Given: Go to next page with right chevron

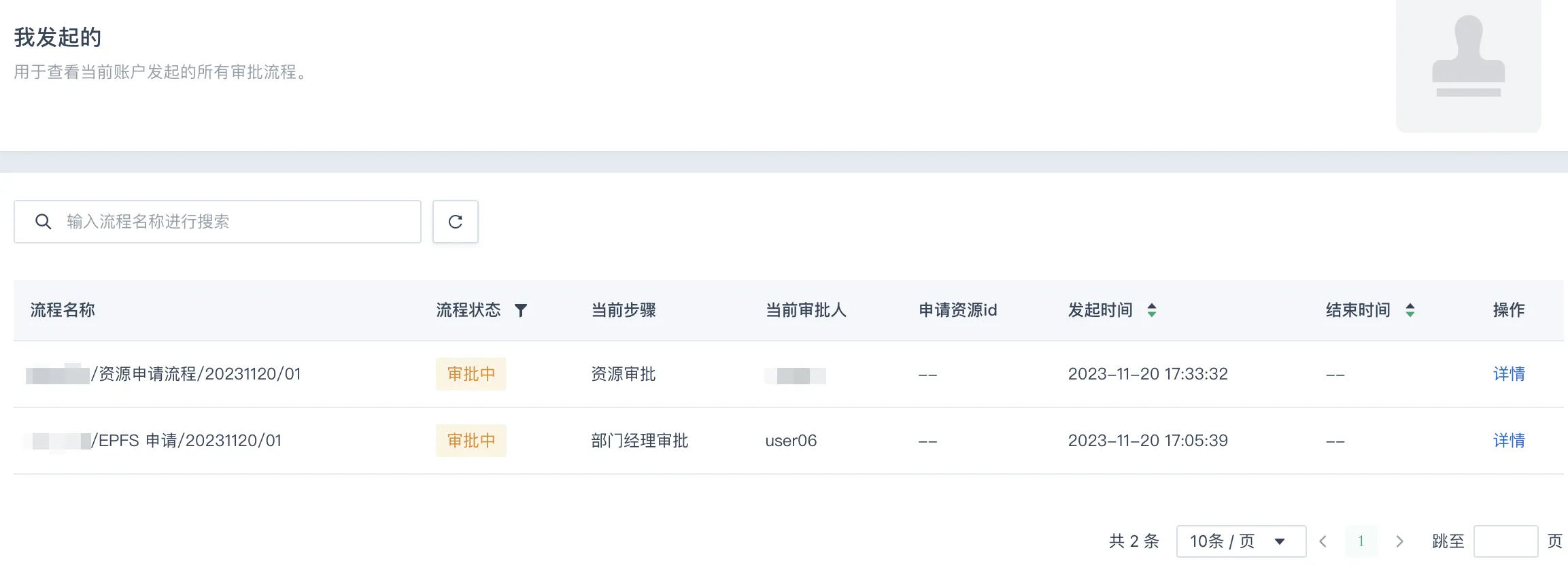Looking at the screenshot, I should [1399, 541].
